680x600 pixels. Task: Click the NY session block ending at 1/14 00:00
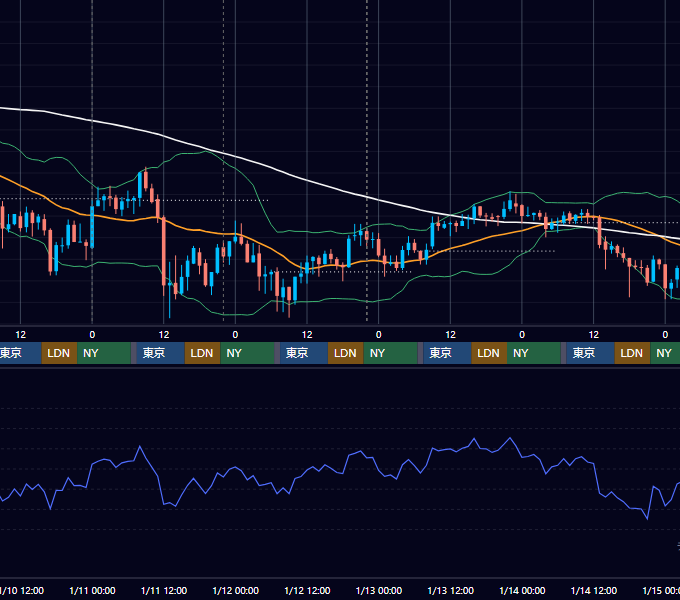coord(534,353)
